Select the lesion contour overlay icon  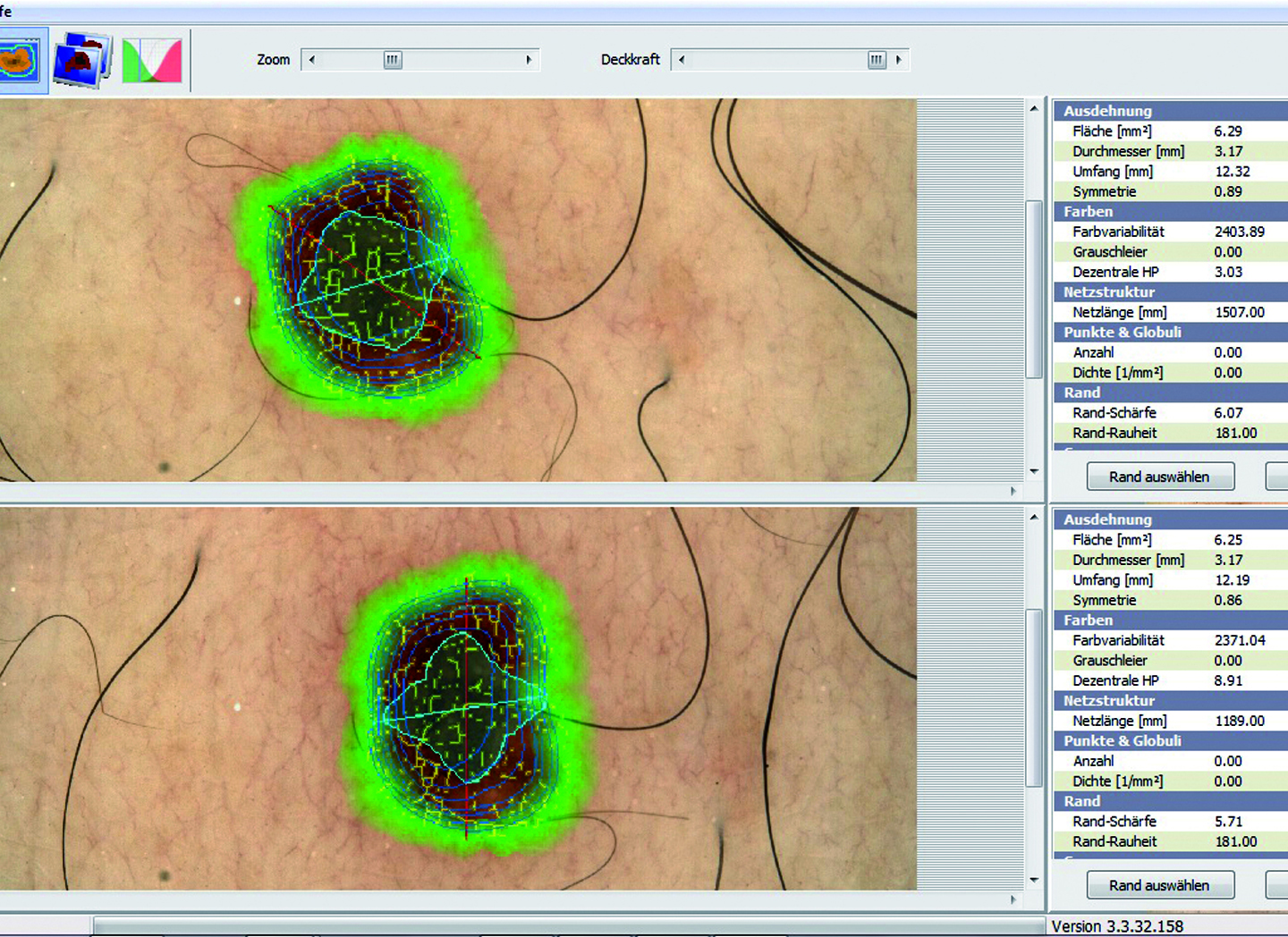[20, 61]
